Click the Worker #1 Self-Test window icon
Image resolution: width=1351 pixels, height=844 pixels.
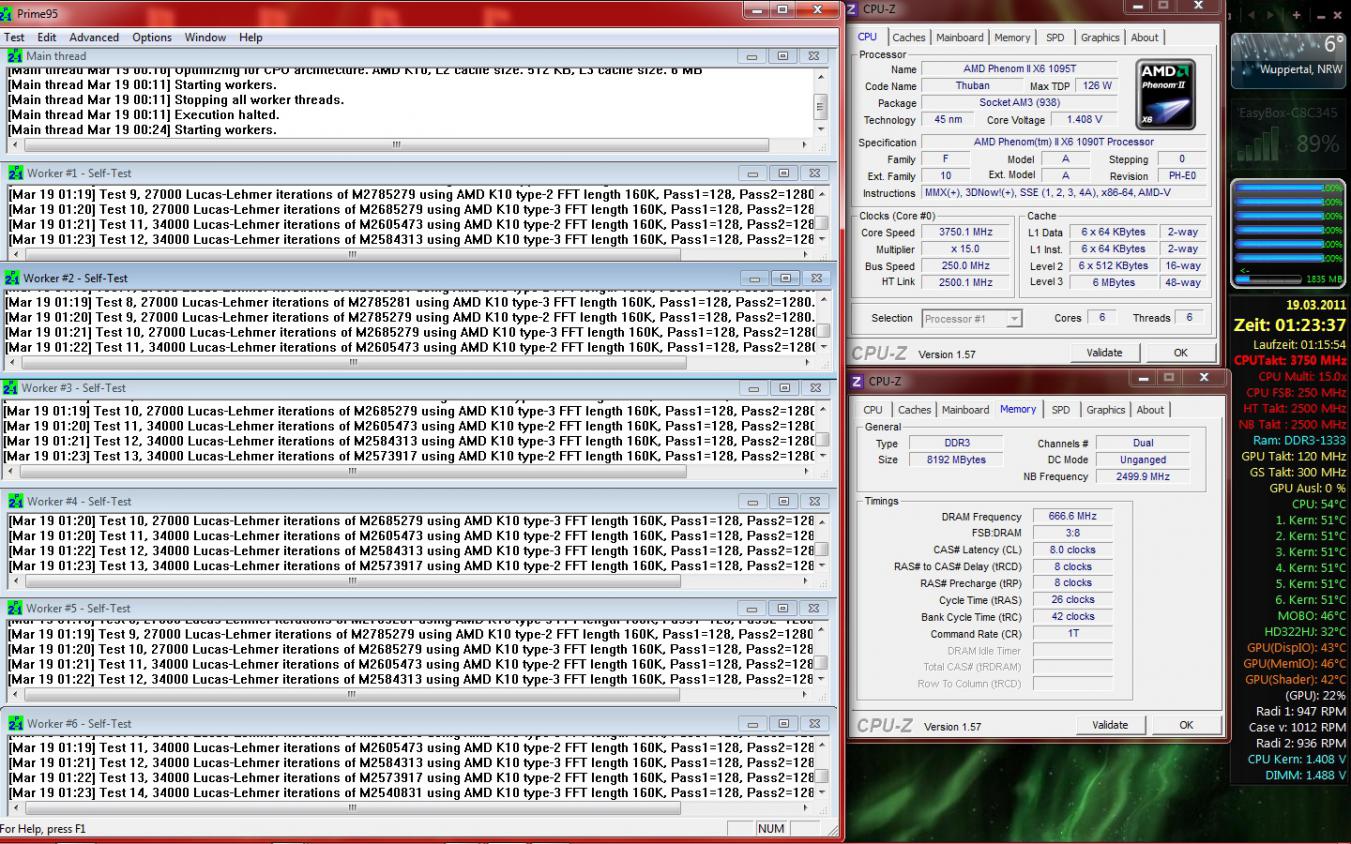pyautogui.click(x=15, y=173)
